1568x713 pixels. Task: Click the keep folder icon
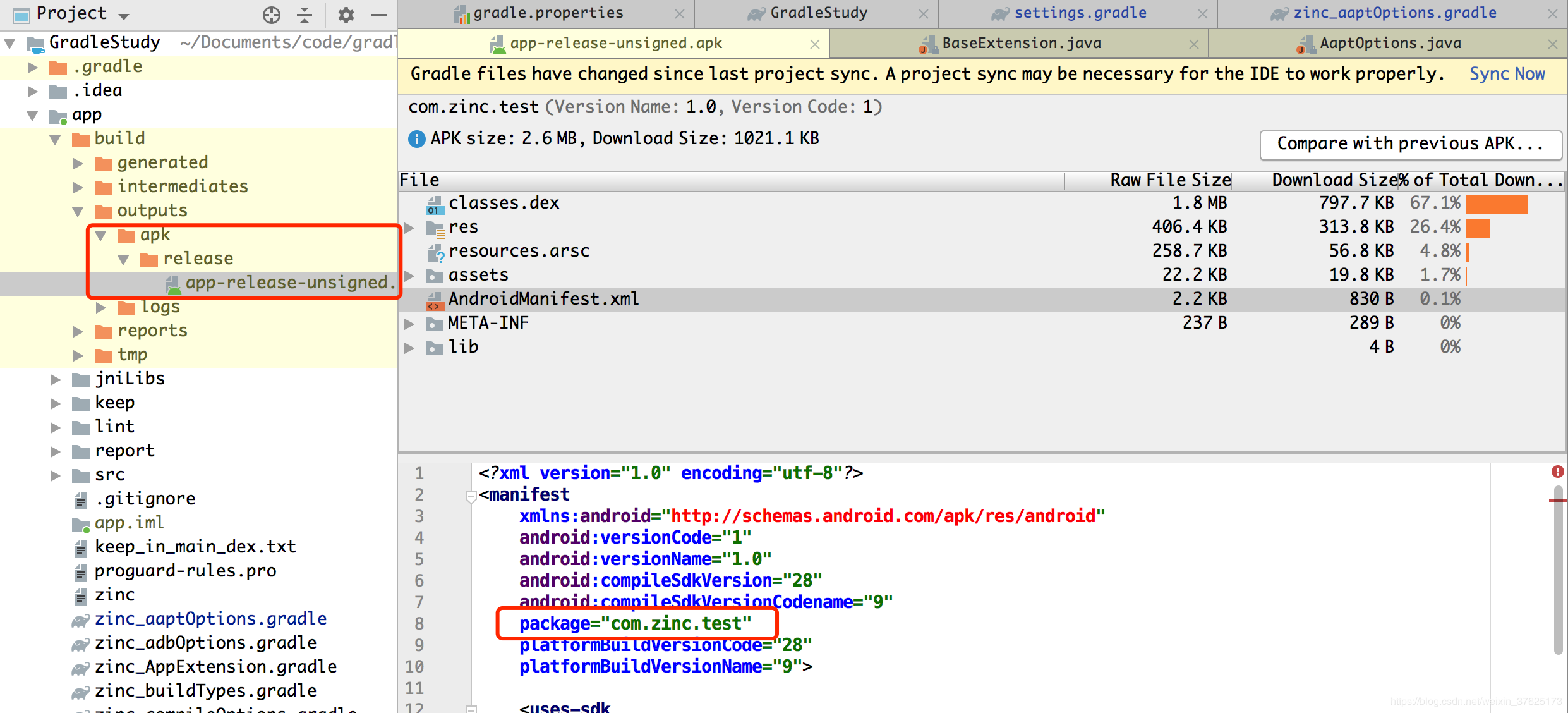(81, 404)
